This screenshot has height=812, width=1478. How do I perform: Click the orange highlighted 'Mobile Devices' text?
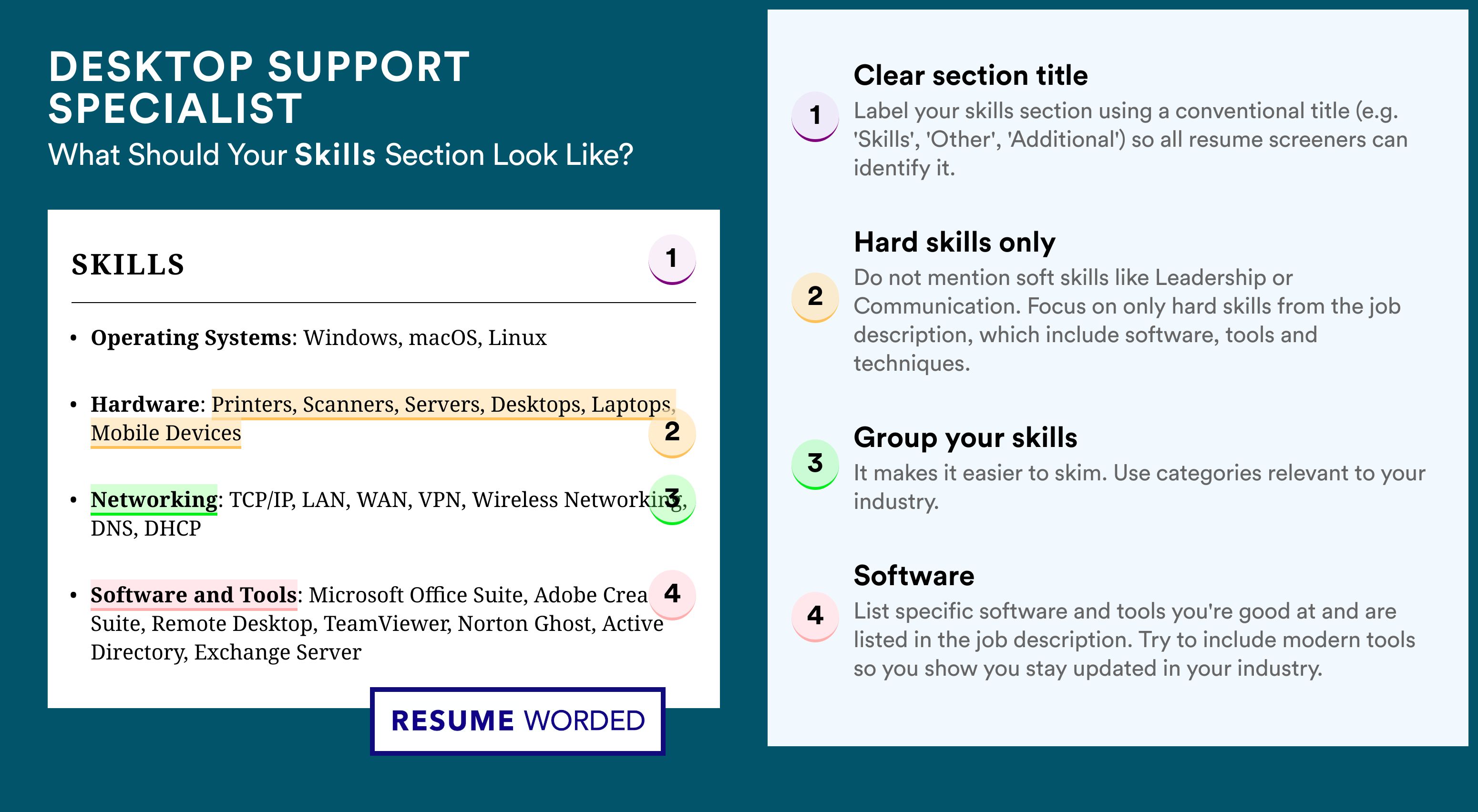166,433
